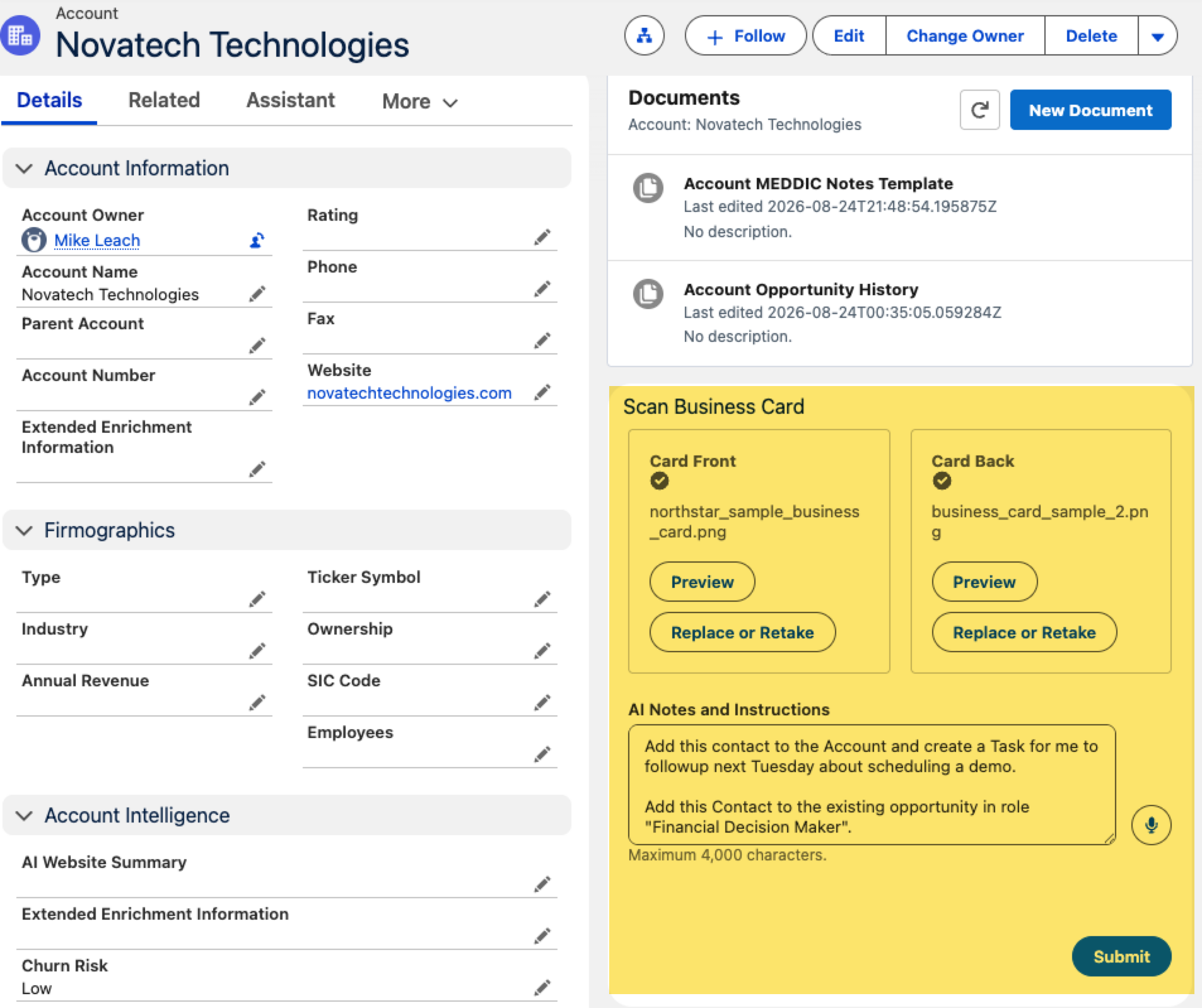
Task: Edit the Website field pencil
Action: point(542,392)
